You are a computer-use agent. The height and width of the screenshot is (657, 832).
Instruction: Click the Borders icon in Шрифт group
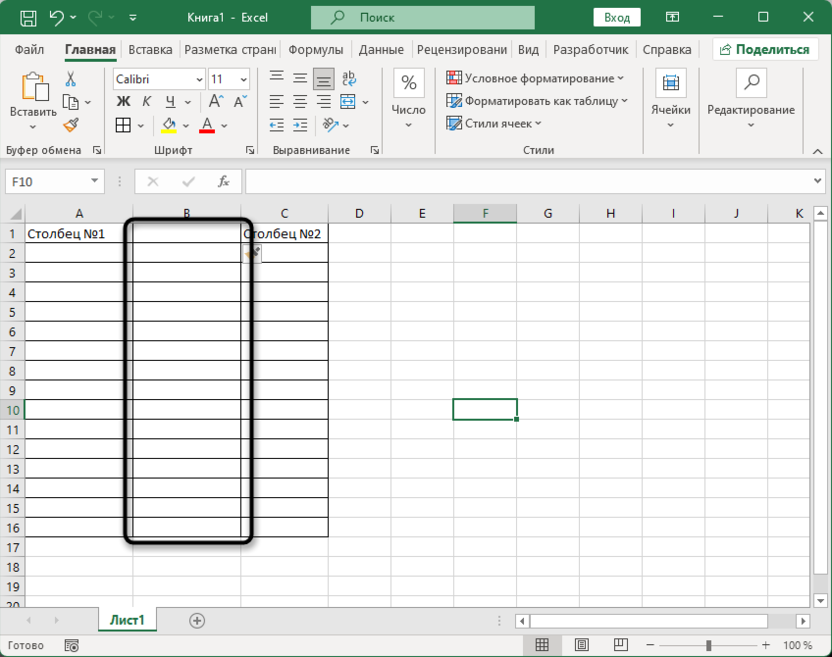click(x=123, y=125)
